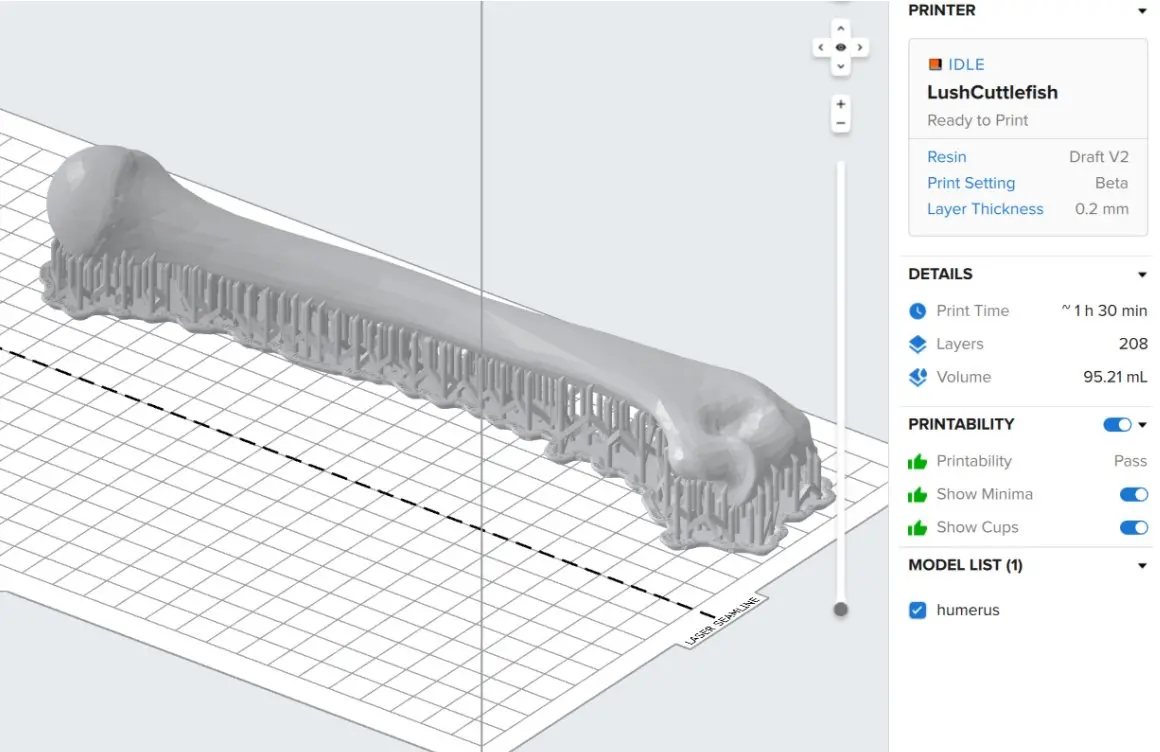Toggle the Printability section switch
Screen dimensions: 1160x752
click(x=1117, y=425)
